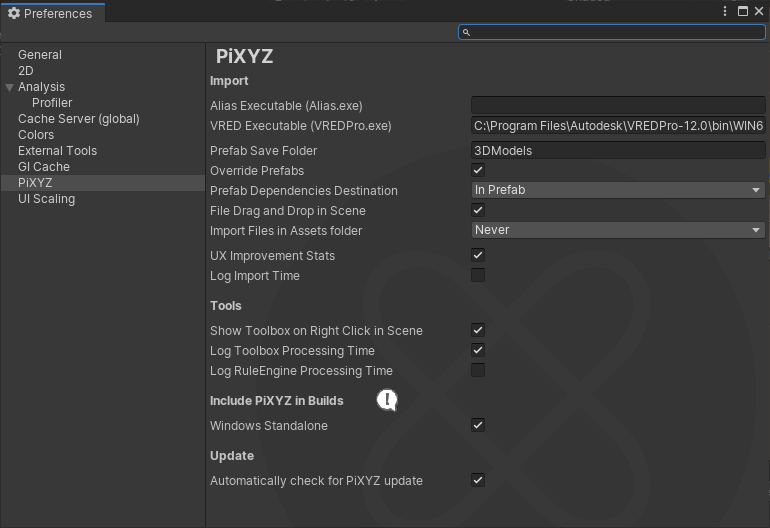770x528 pixels.
Task: Open General preferences section
Action: 40,55
